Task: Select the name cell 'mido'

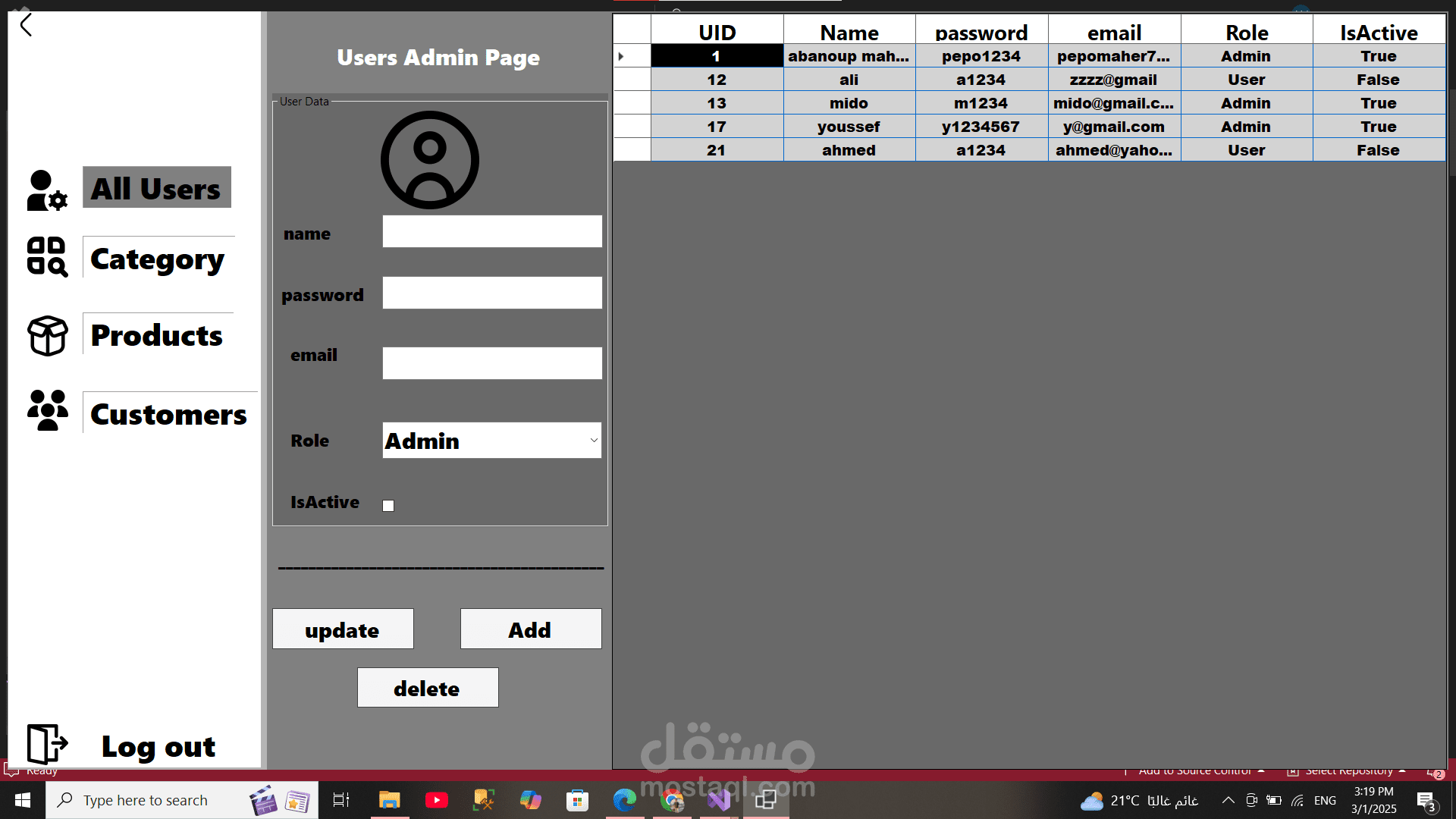Action: click(849, 103)
